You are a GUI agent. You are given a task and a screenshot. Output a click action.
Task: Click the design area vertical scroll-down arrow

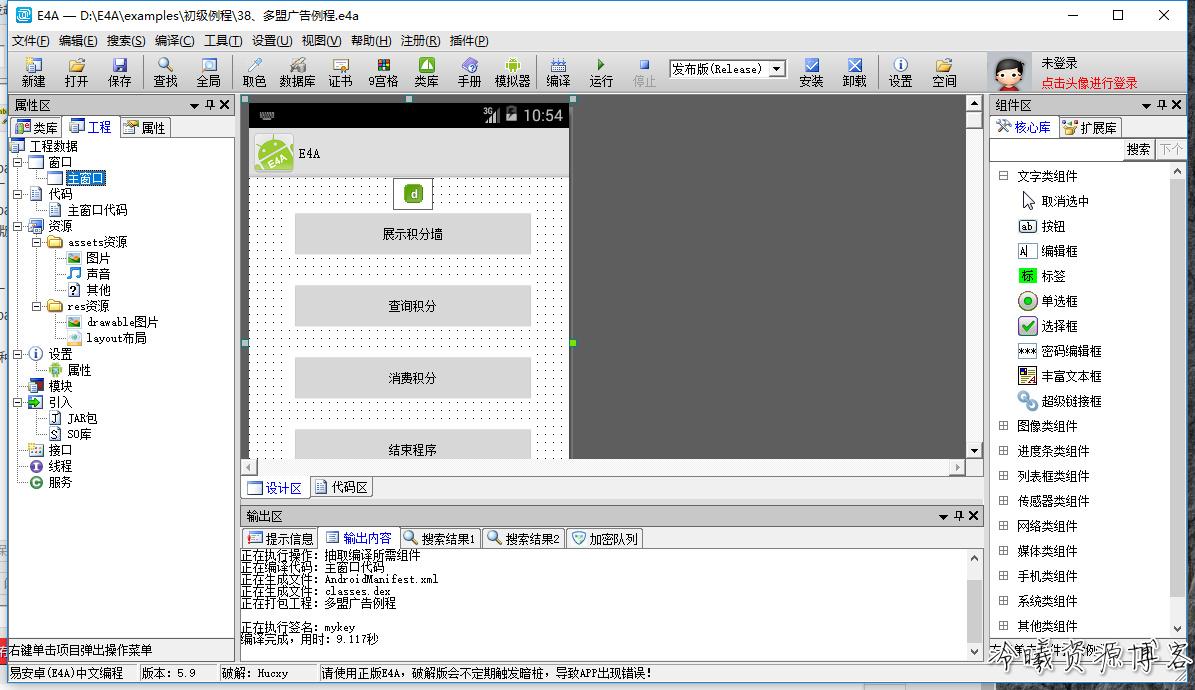(x=974, y=451)
